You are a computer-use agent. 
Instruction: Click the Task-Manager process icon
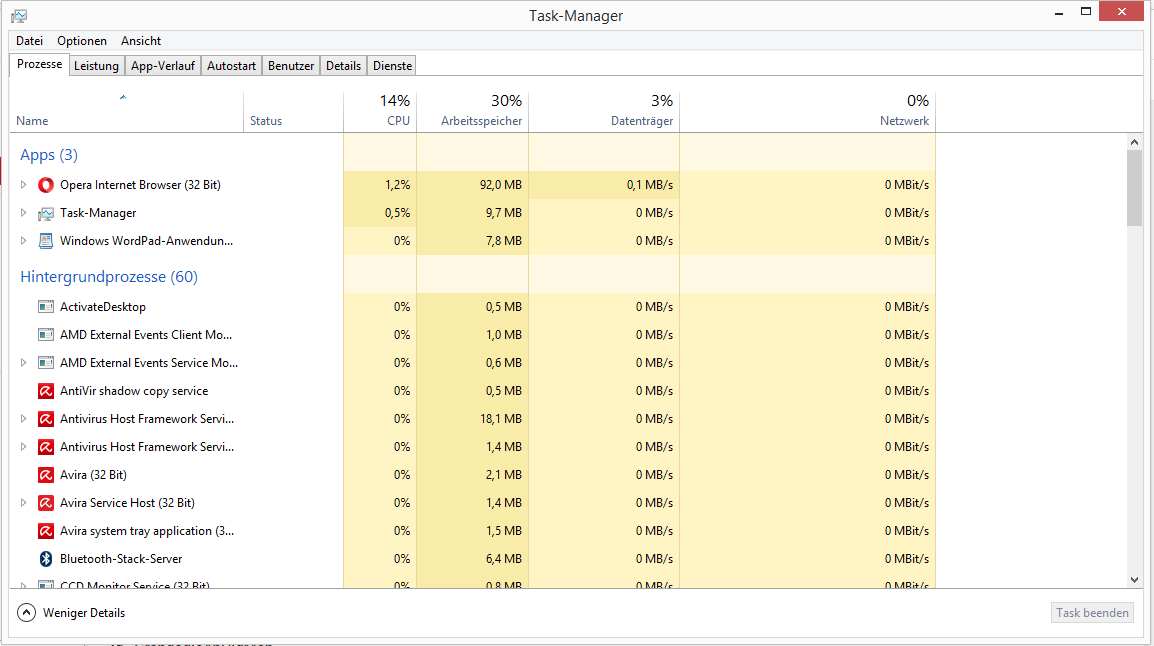click(x=46, y=213)
